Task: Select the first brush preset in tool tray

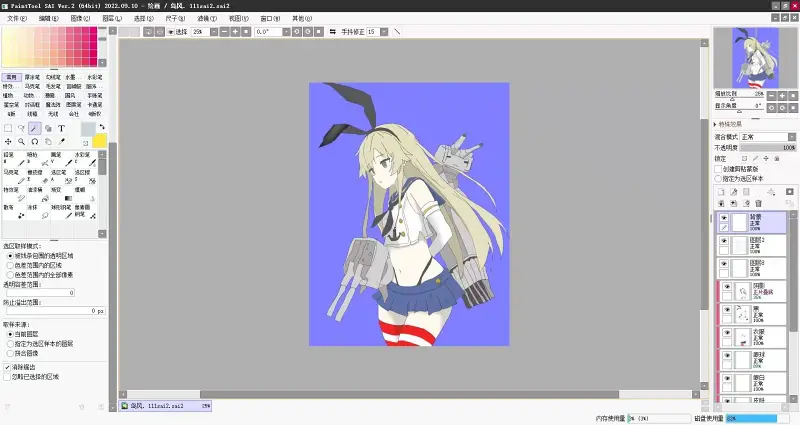Action: 13,159
